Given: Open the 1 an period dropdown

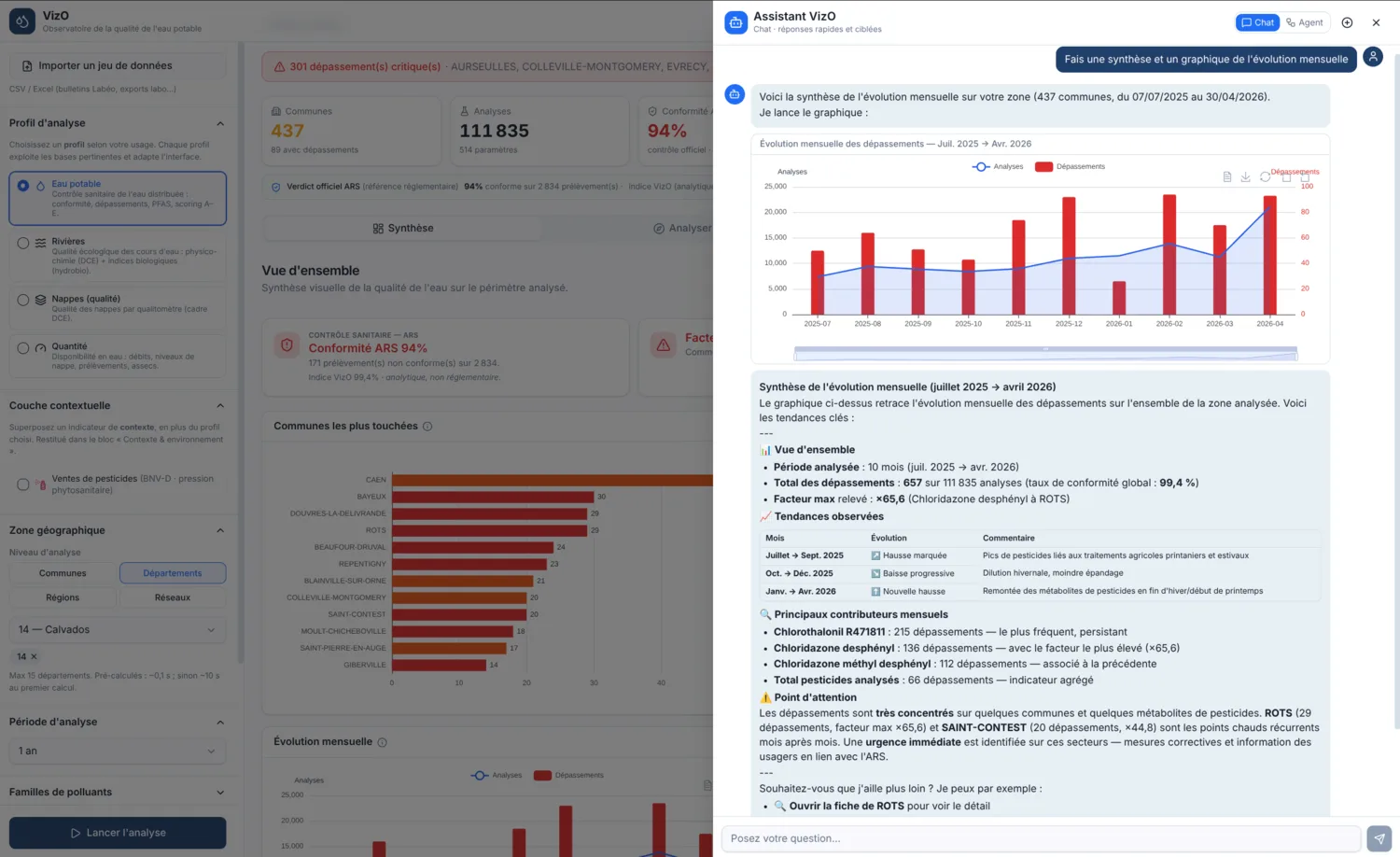Looking at the screenshot, I should point(118,751).
